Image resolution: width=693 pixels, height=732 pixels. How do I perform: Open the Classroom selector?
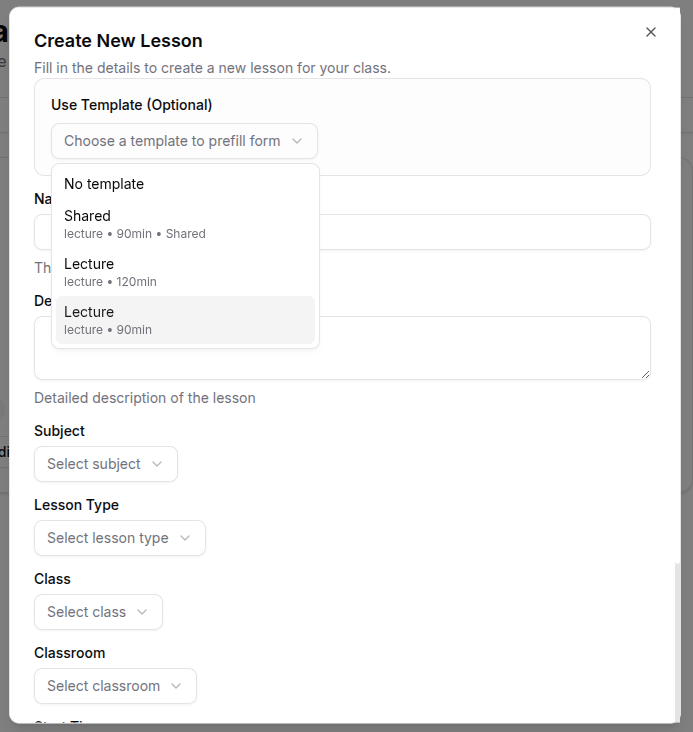(x=115, y=686)
